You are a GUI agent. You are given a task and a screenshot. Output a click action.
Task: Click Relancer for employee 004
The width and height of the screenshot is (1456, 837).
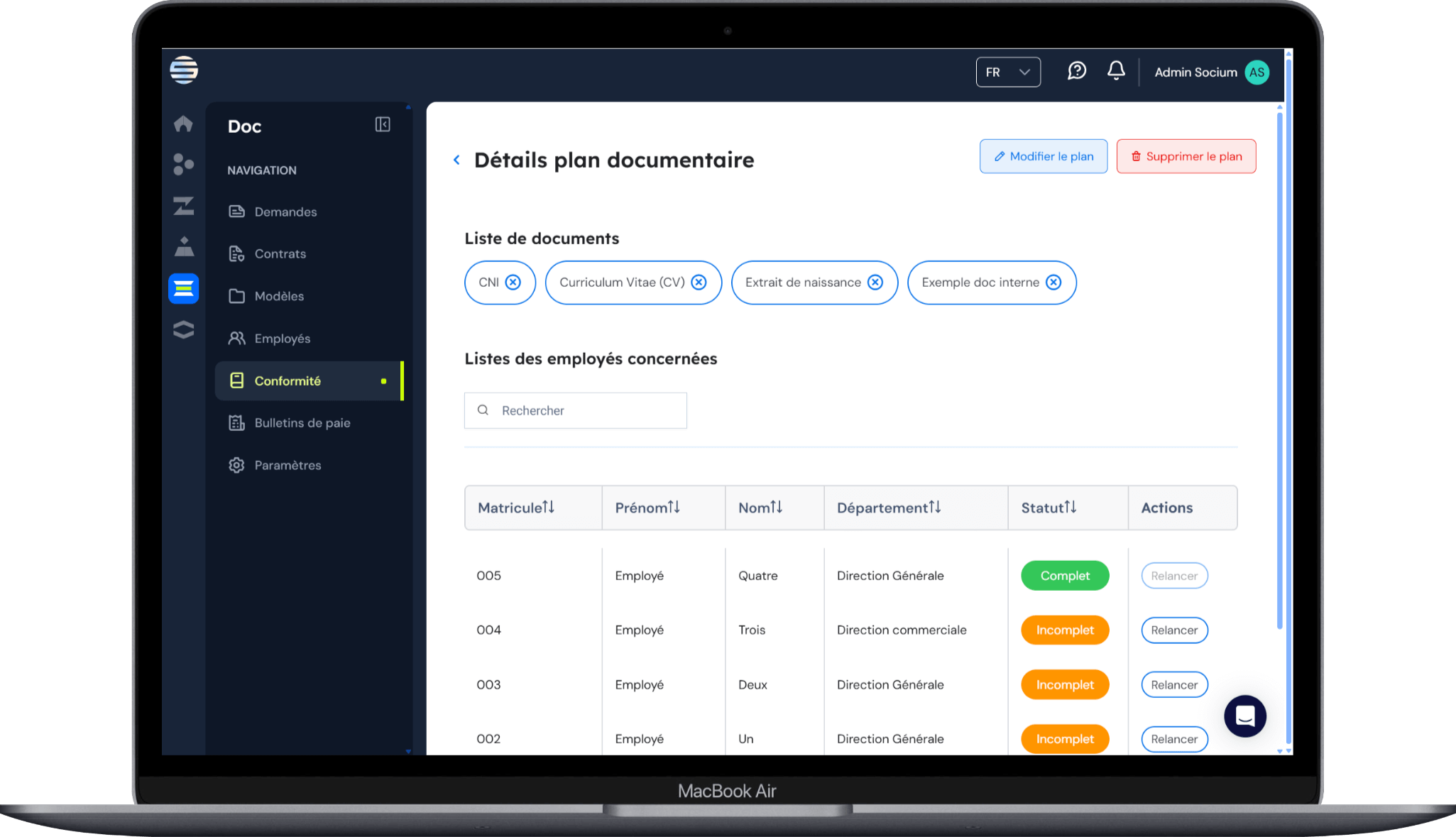tap(1173, 630)
